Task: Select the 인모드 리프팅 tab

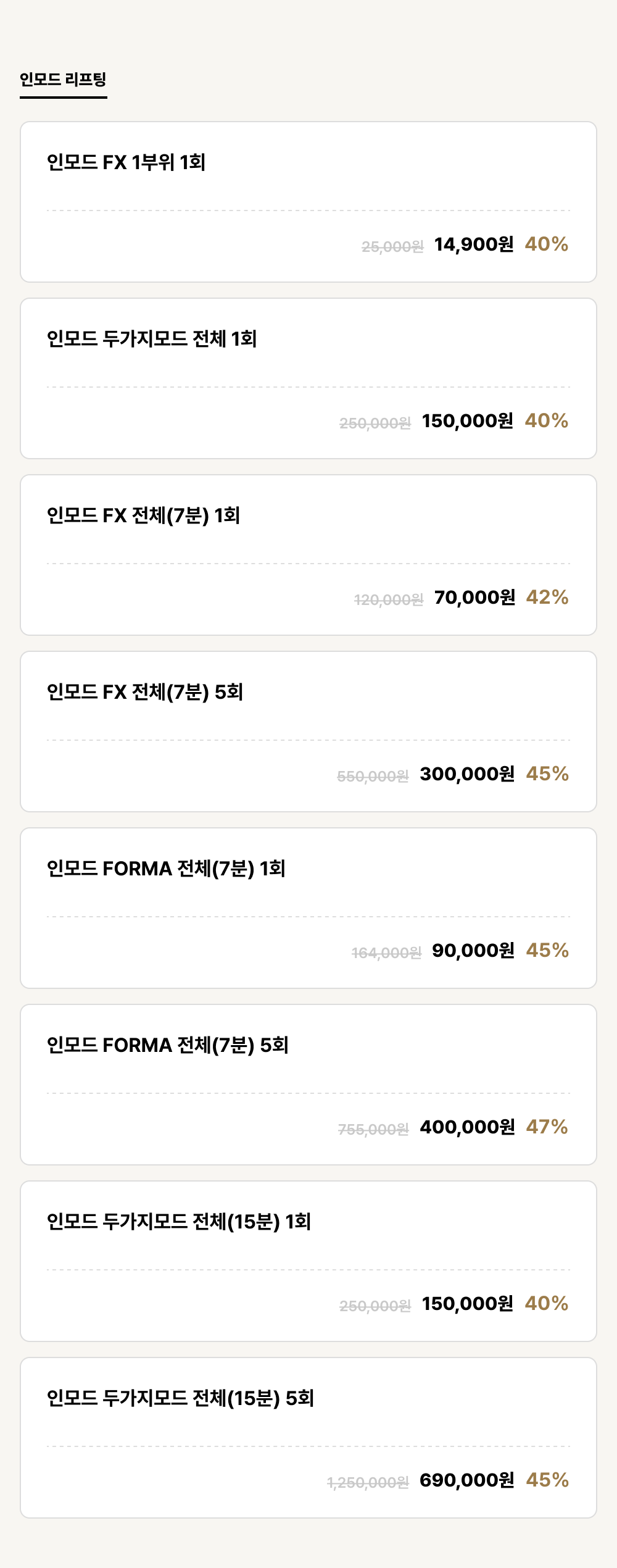Action: point(63,80)
